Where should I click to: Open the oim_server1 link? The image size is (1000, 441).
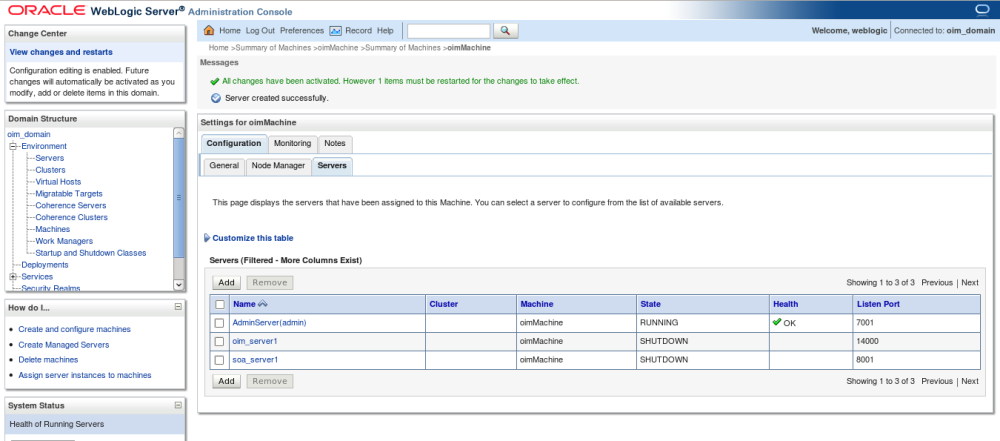click(x=255, y=341)
